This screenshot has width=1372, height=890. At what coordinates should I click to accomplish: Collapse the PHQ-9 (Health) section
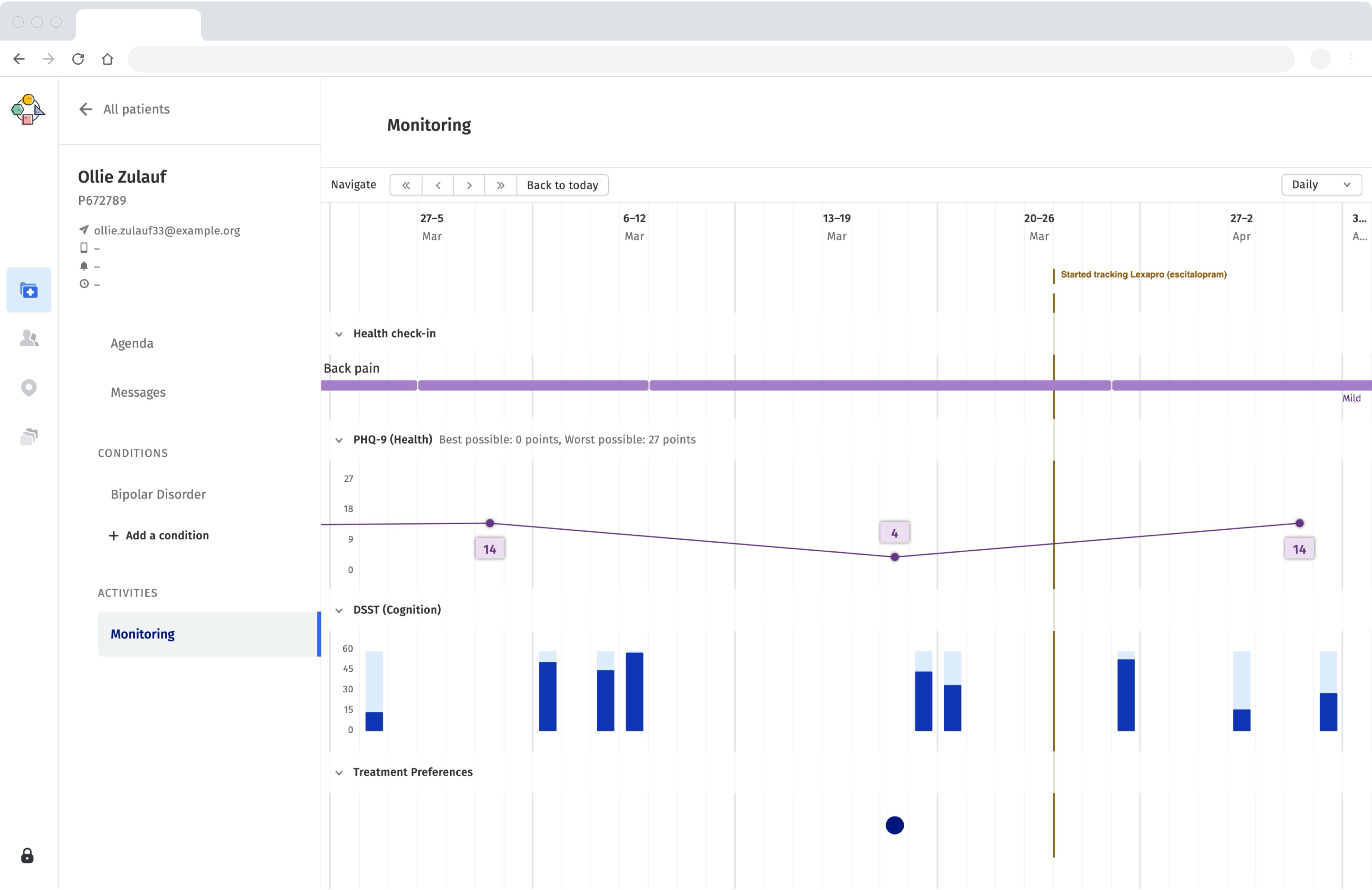click(x=339, y=440)
